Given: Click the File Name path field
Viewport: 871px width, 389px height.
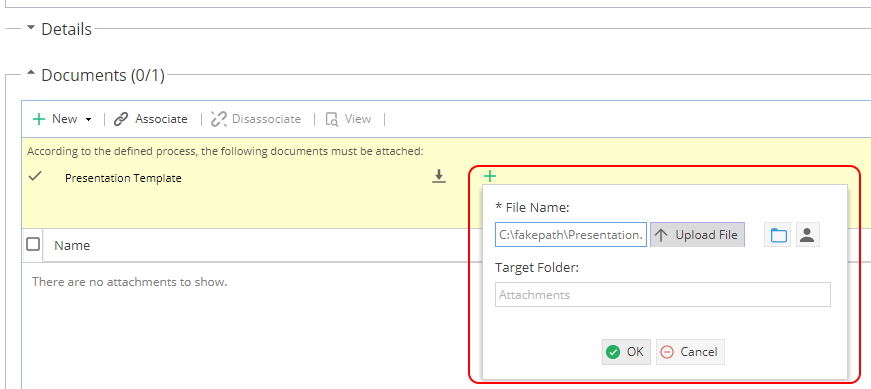Looking at the screenshot, I should [571, 235].
